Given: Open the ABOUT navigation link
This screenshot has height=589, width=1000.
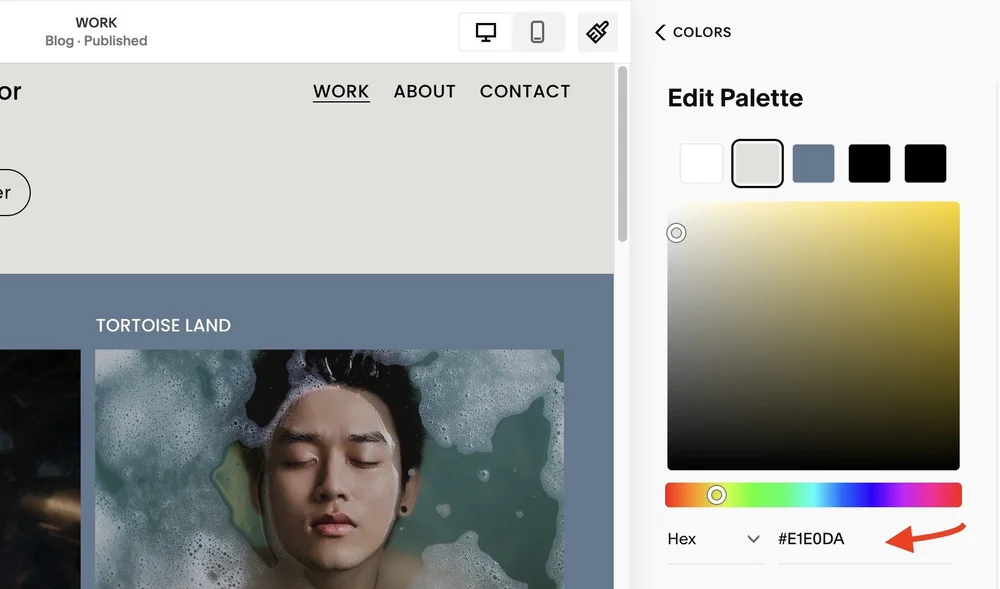Looking at the screenshot, I should pyautogui.click(x=425, y=92).
